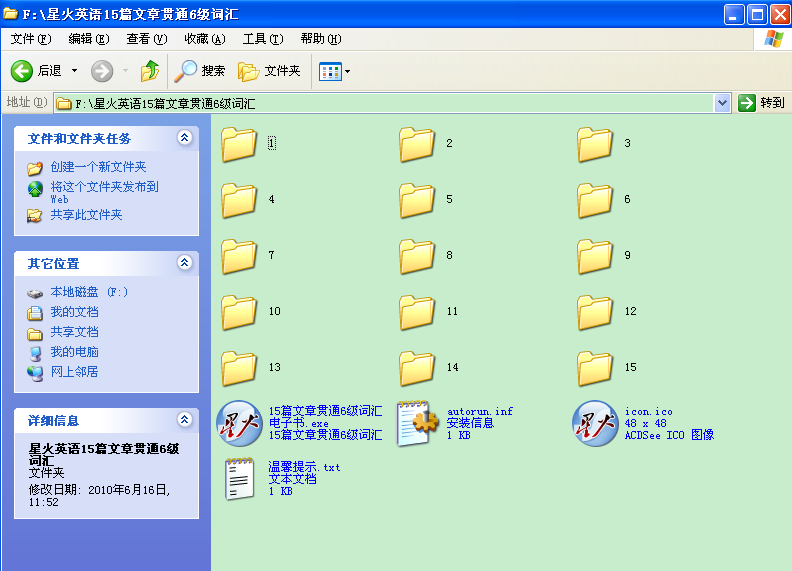Select folder icon named 6
Screen dimensions: 792x571
click(x=595, y=200)
